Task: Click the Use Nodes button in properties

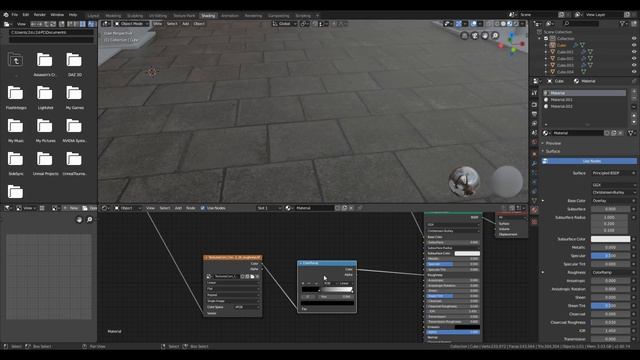Action: (589, 161)
